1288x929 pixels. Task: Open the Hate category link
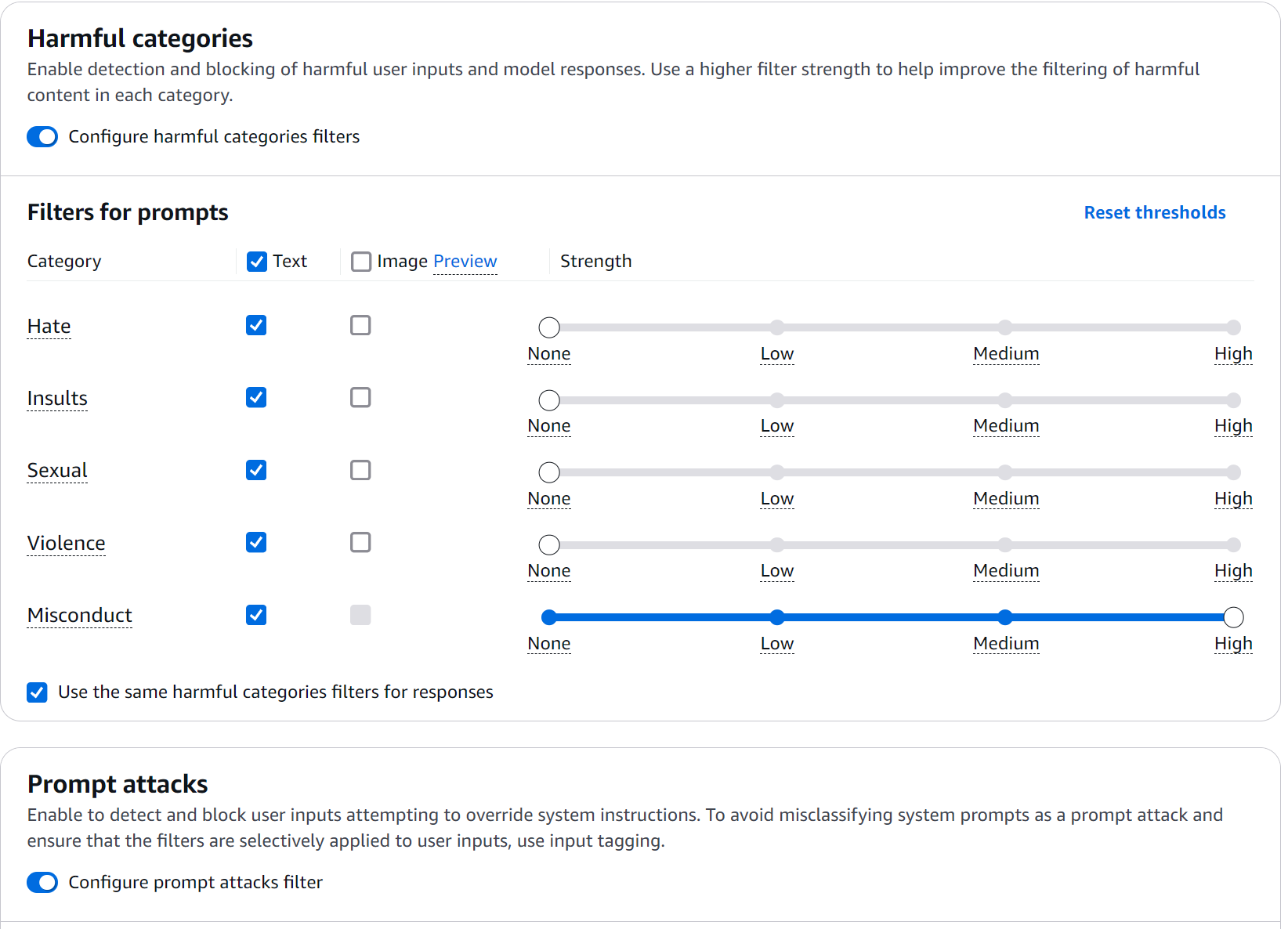tap(49, 326)
